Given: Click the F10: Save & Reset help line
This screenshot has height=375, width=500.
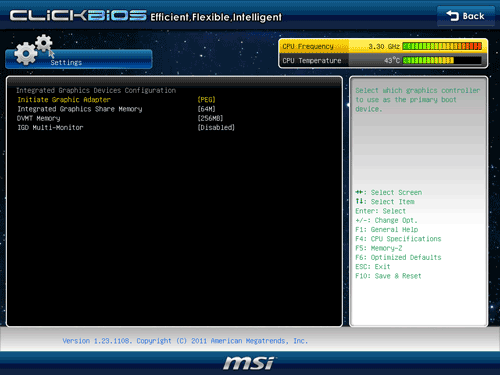Looking at the screenshot, I should click(388, 276).
